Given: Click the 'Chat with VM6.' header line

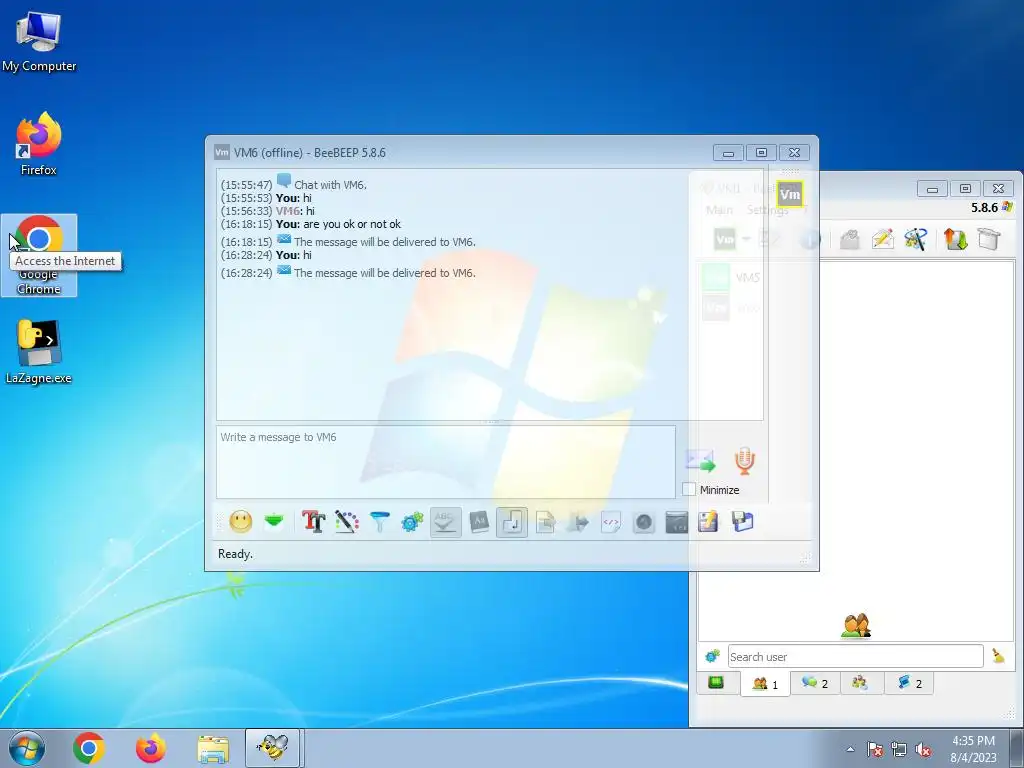Looking at the screenshot, I should 330,185.
